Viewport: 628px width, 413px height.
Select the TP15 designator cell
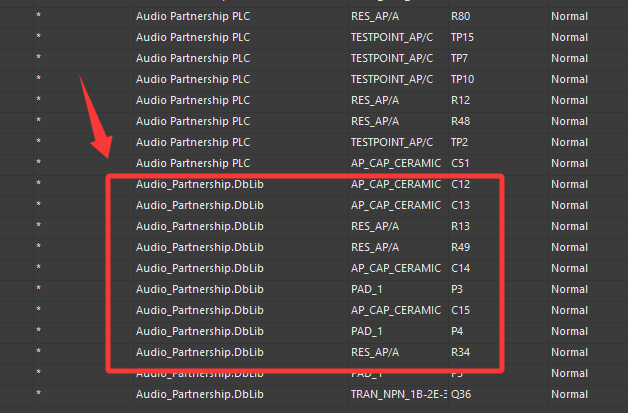click(498, 37)
